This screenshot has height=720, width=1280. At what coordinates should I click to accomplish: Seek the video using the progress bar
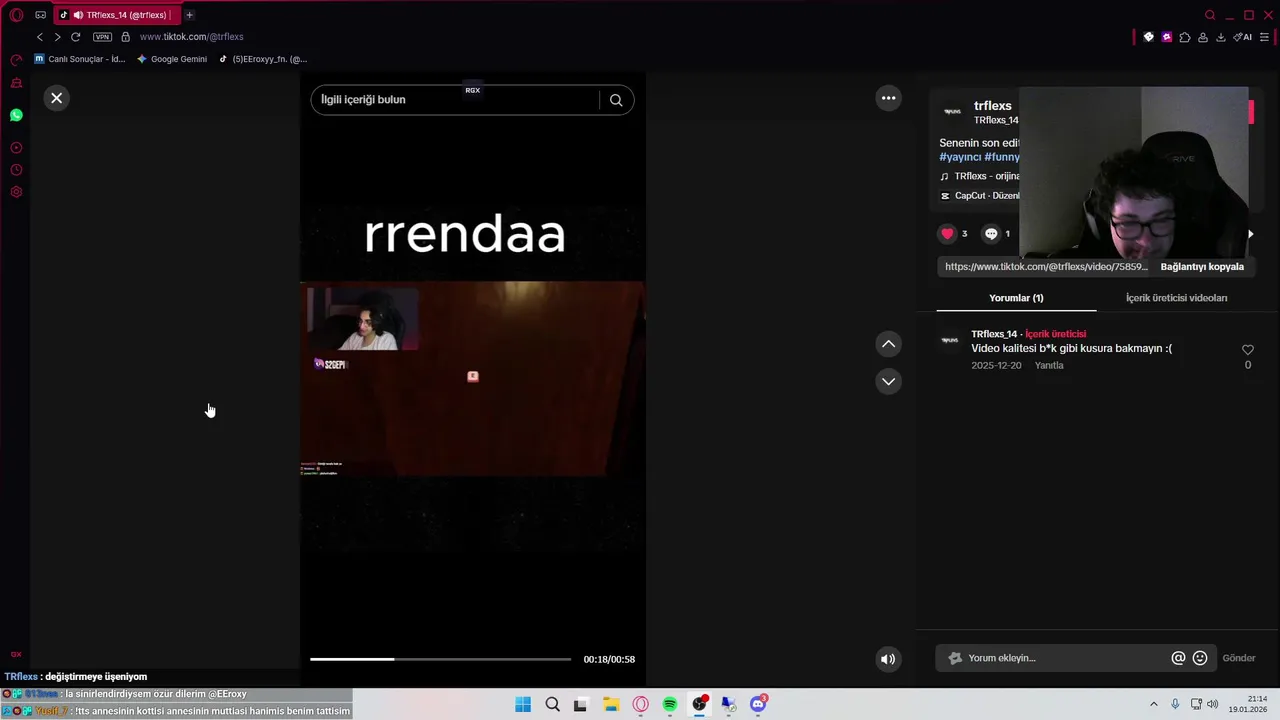coord(440,659)
